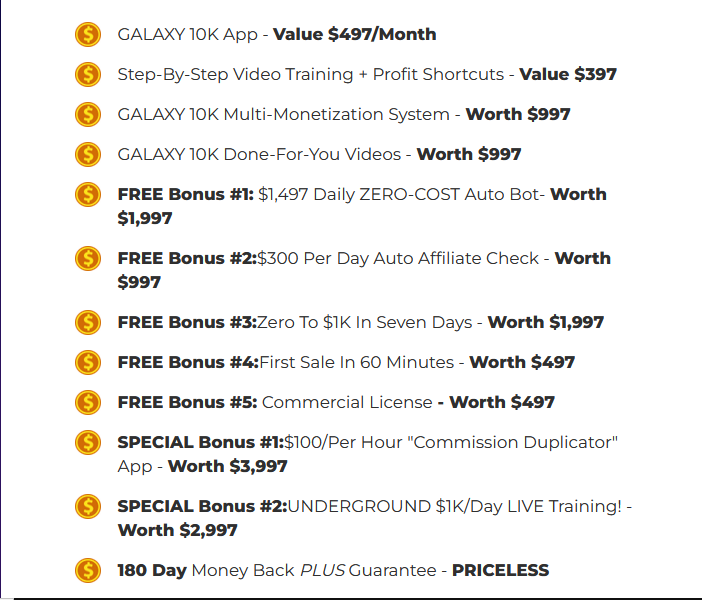Click coin icon next to Step-By-Step Video Training
This screenshot has height=600, width=702.
88,74
